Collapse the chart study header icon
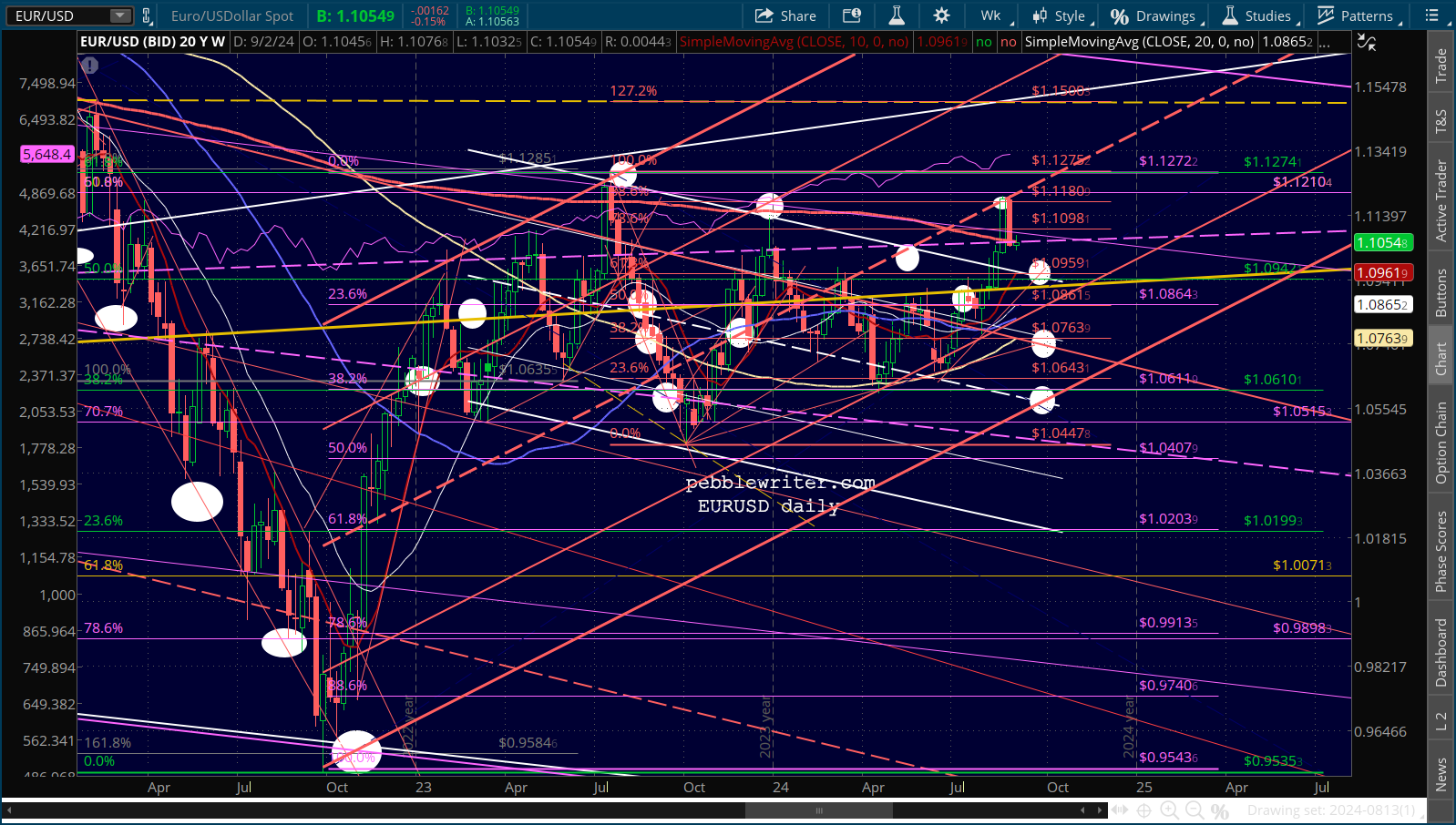 point(1366,42)
